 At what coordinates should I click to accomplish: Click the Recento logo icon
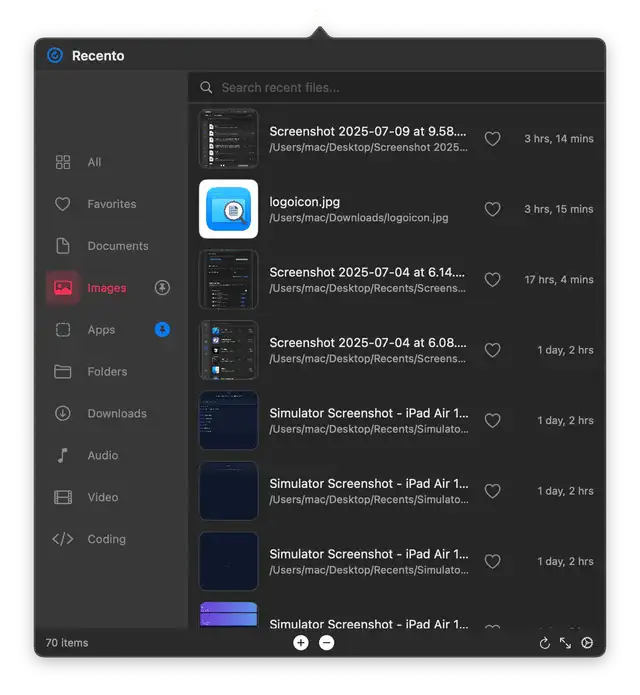point(55,55)
